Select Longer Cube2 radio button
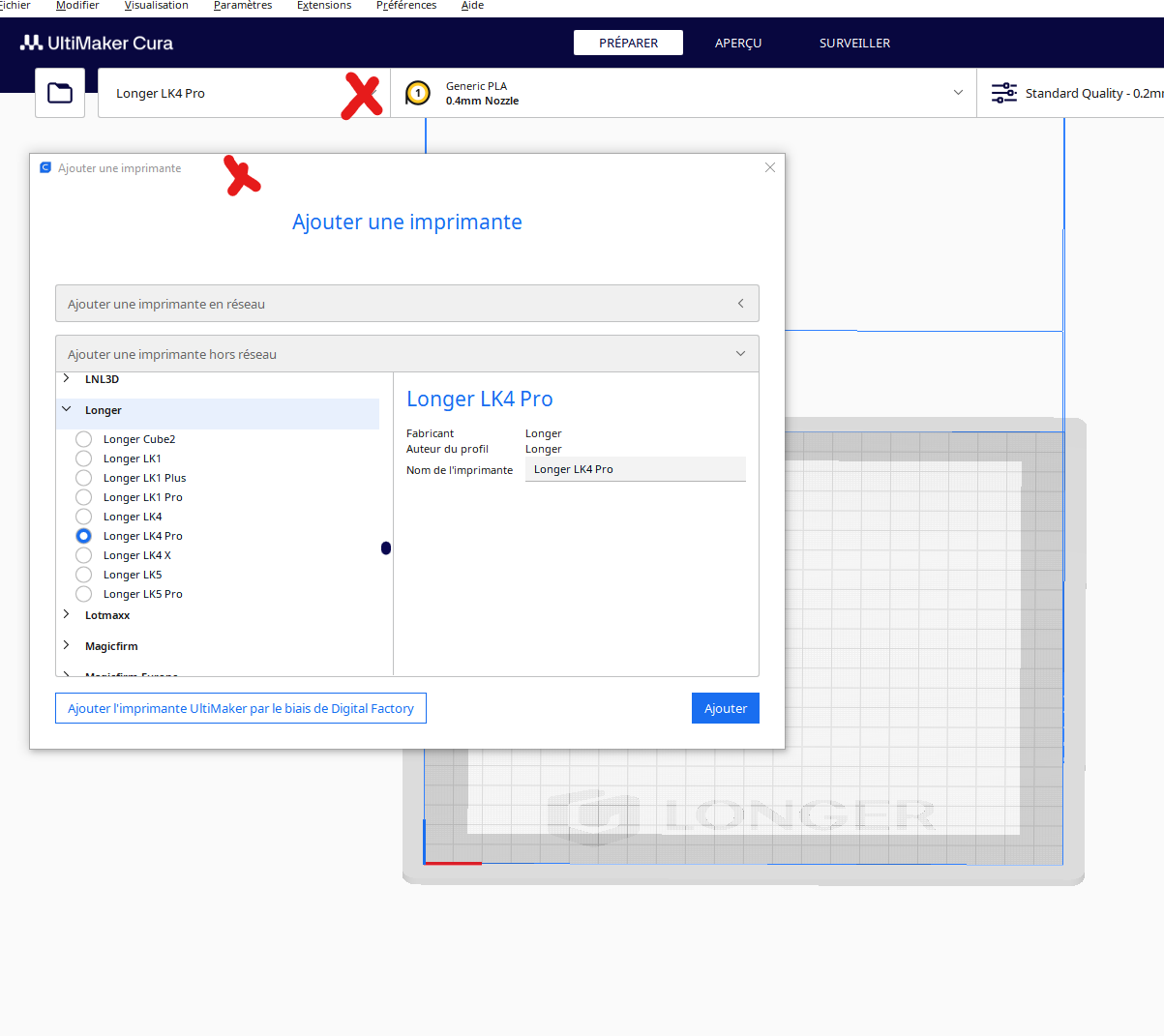 [84, 439]
